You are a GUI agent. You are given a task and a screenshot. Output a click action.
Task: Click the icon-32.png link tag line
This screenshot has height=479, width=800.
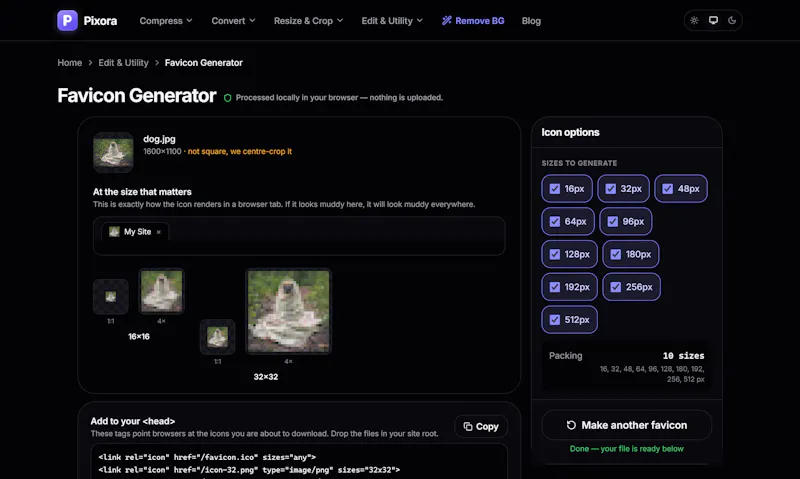point(249,470)
